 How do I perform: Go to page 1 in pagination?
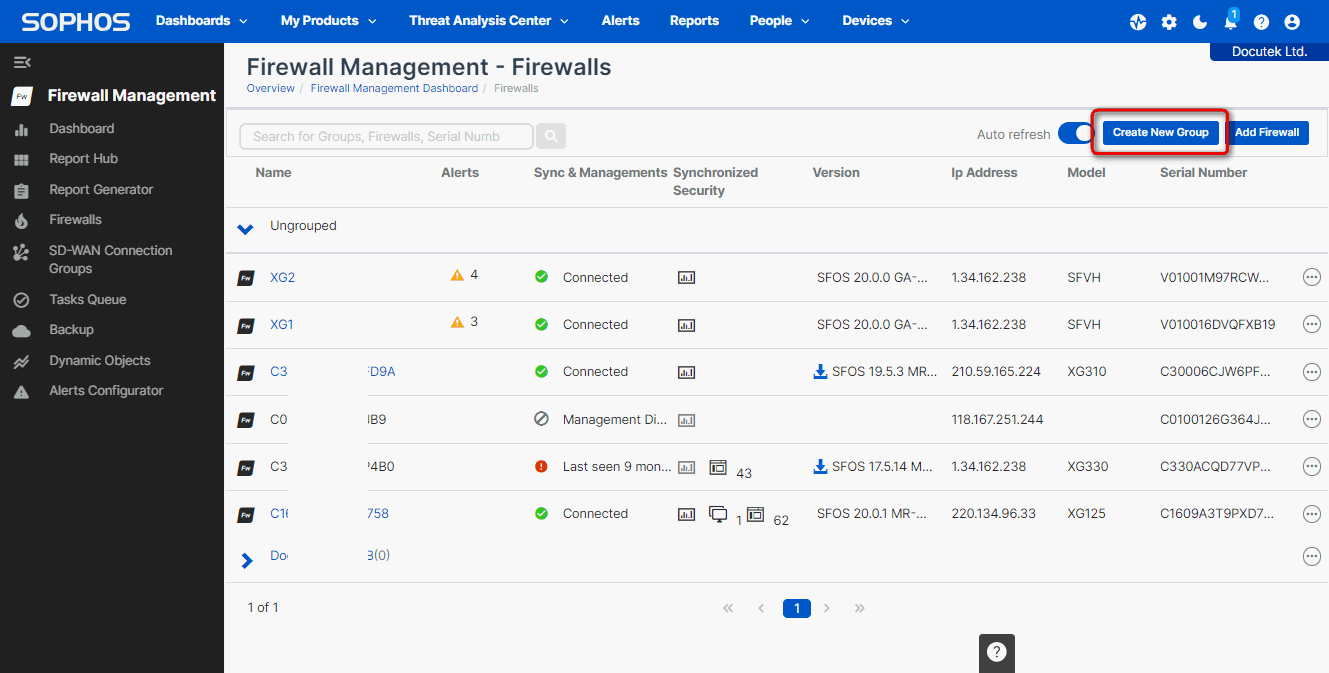796,608
